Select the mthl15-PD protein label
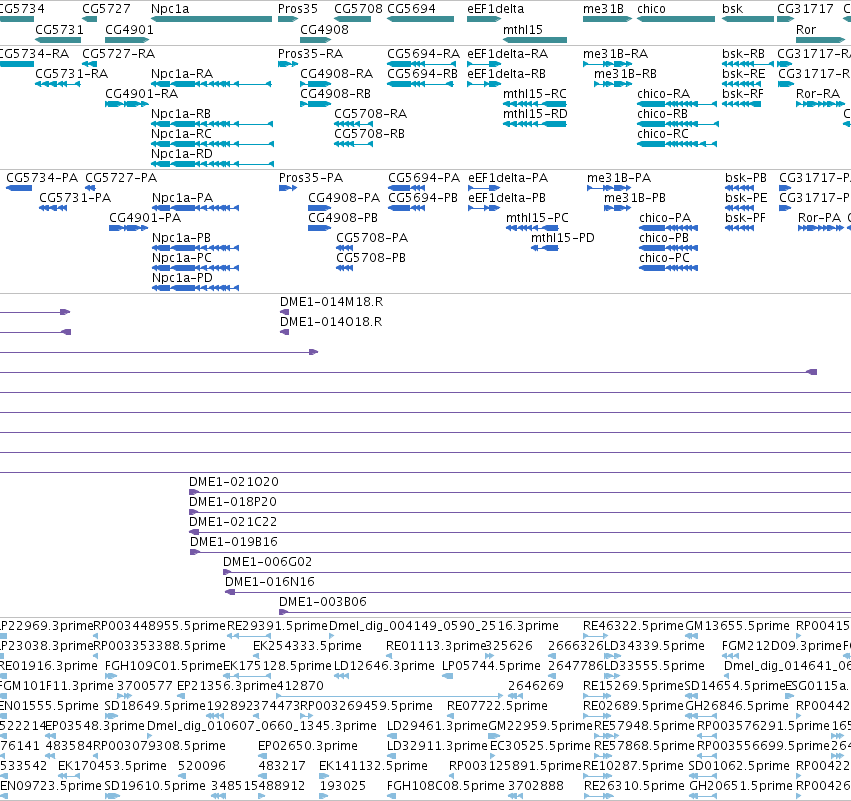851x801 pixels. (562, 237)
